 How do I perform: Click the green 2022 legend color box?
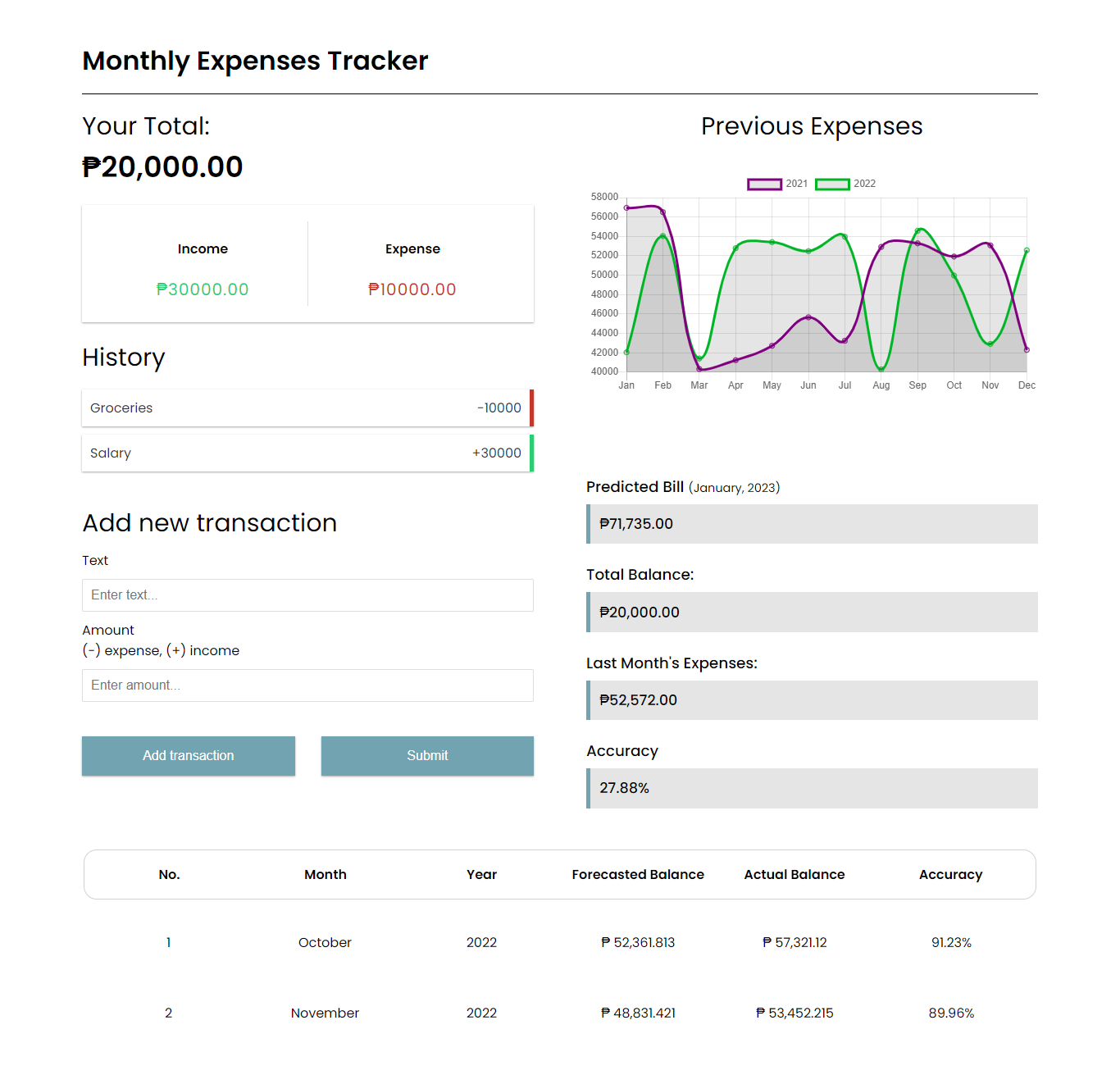[x=832, y=184]
